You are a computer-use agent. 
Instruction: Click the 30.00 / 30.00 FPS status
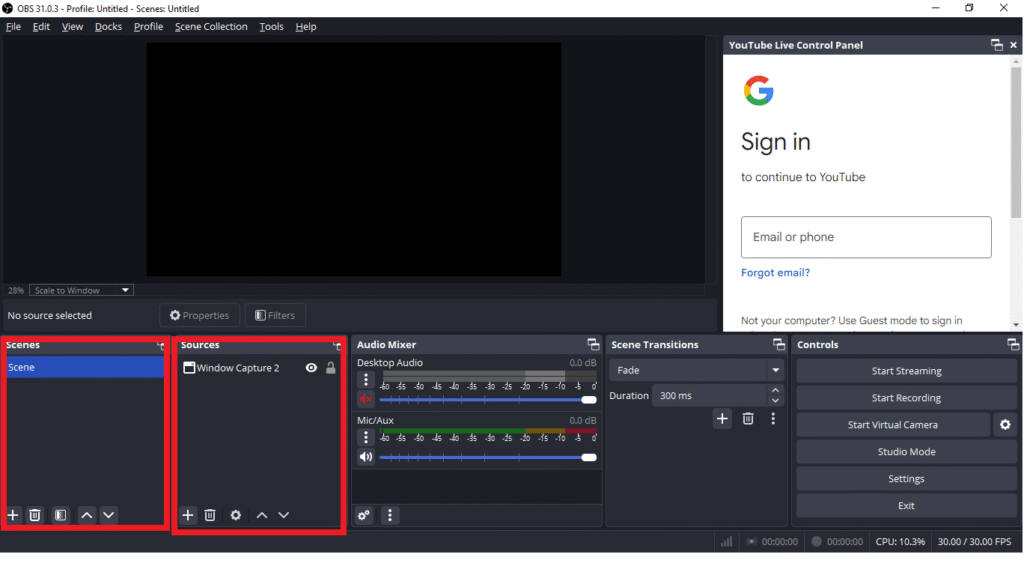[x=974, y=542]
